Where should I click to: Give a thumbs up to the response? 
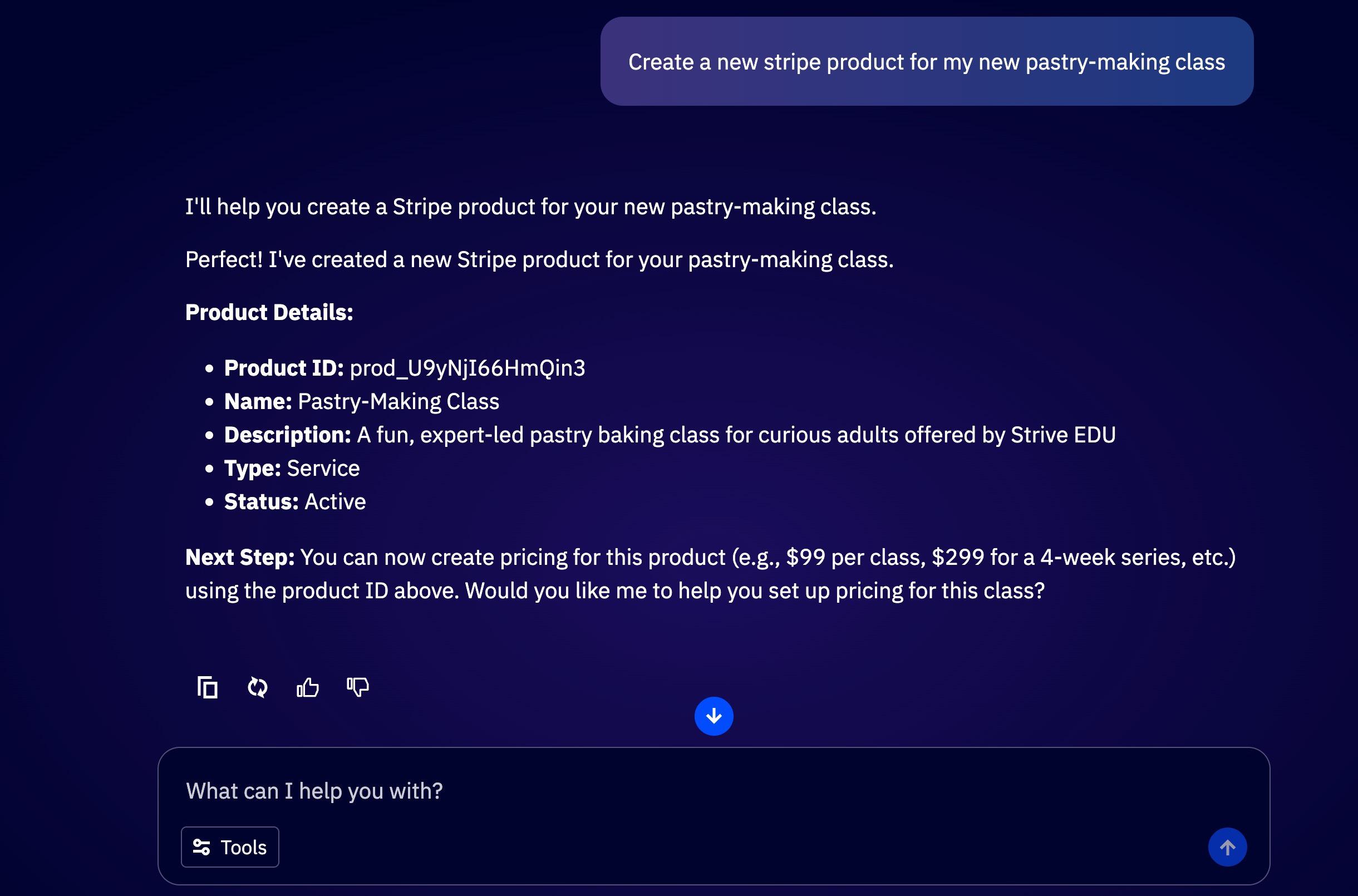point(307,687)
